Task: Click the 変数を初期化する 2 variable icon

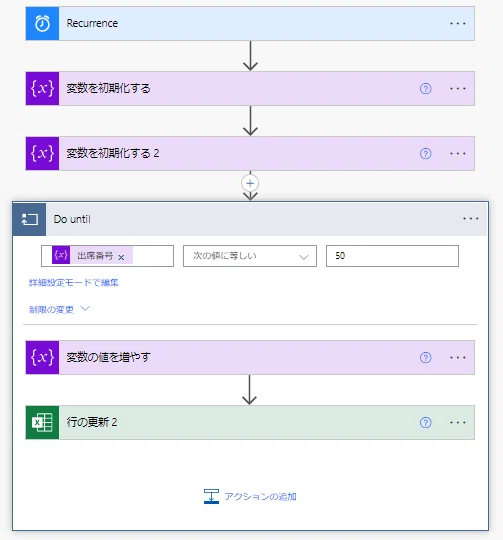Action: [x=42, y=154]
